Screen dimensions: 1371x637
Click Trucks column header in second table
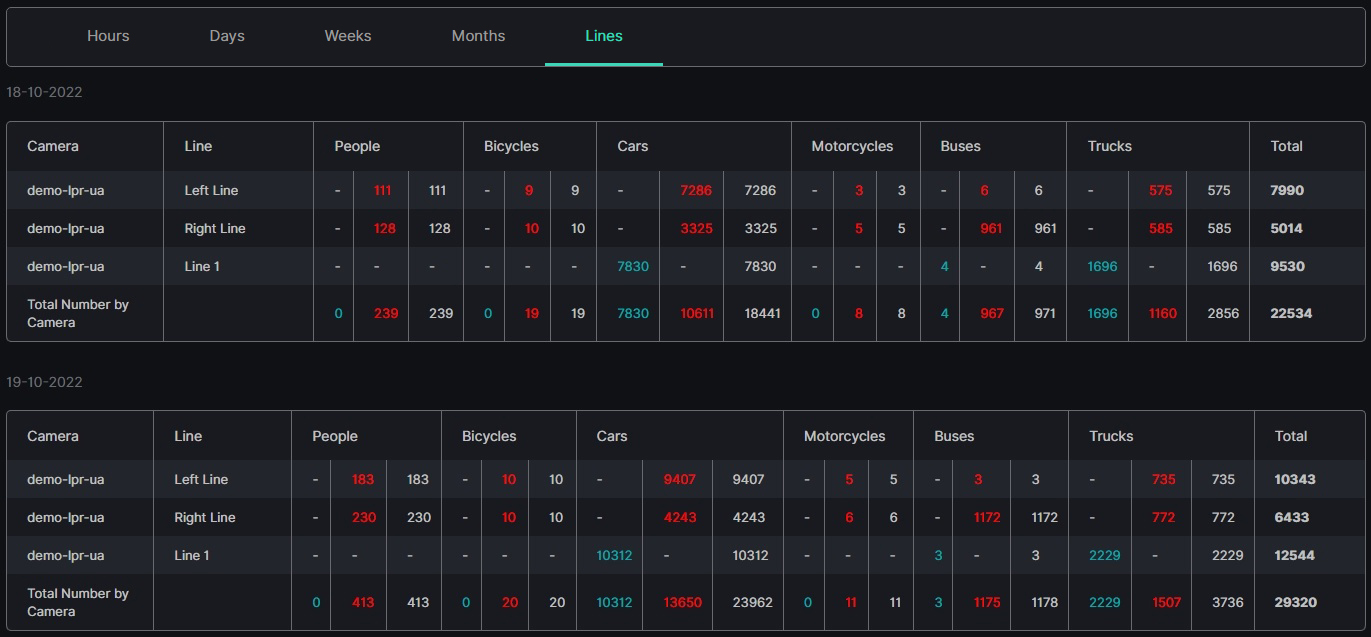(x=1111, y=436)
